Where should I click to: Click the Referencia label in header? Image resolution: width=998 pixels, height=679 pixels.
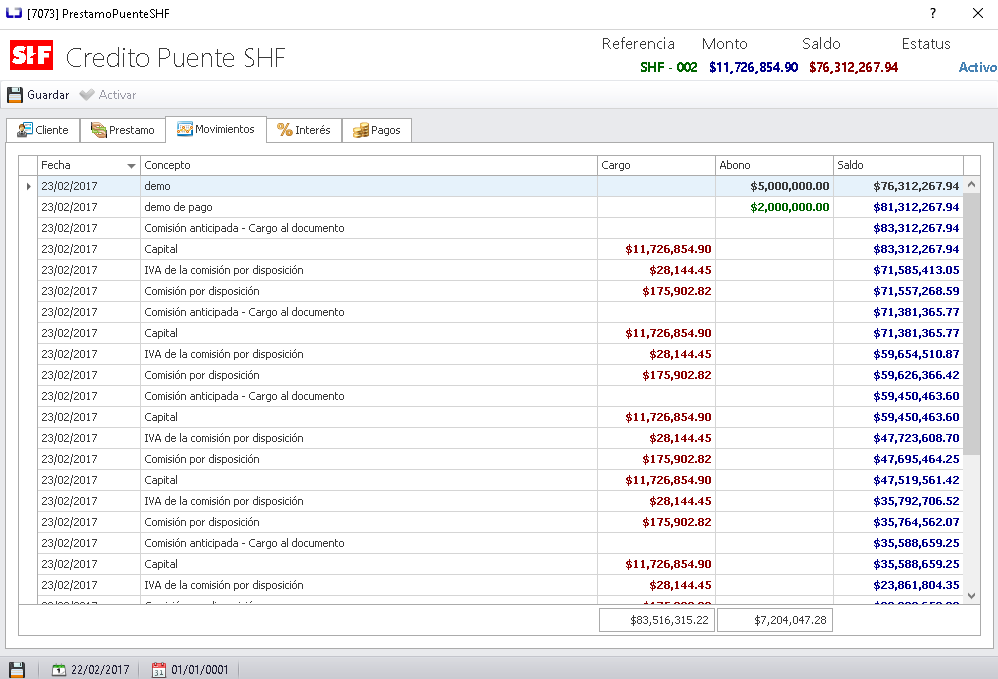[638, 44]
